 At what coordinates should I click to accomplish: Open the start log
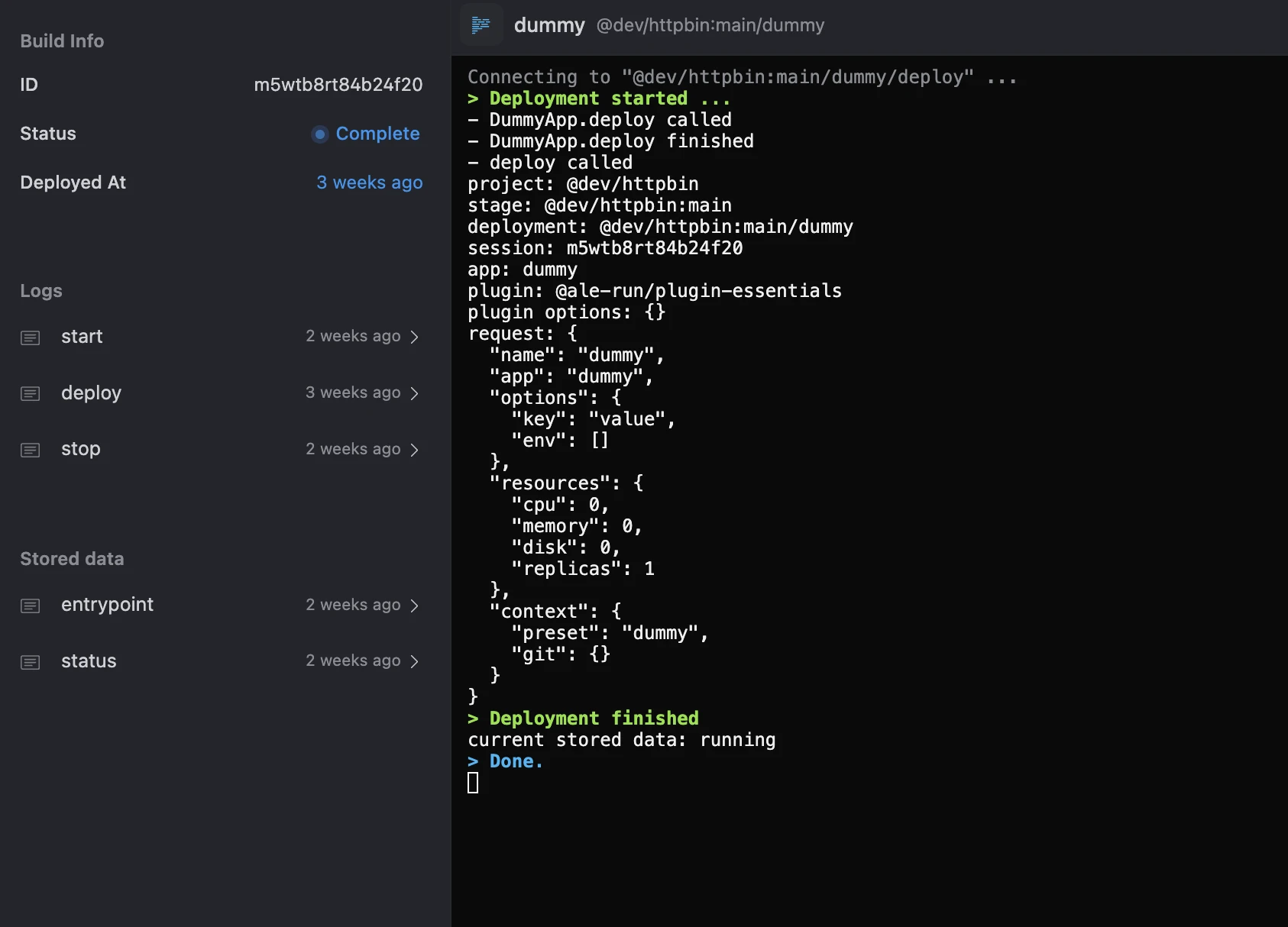pyautogui.click(x=82, y=337)
